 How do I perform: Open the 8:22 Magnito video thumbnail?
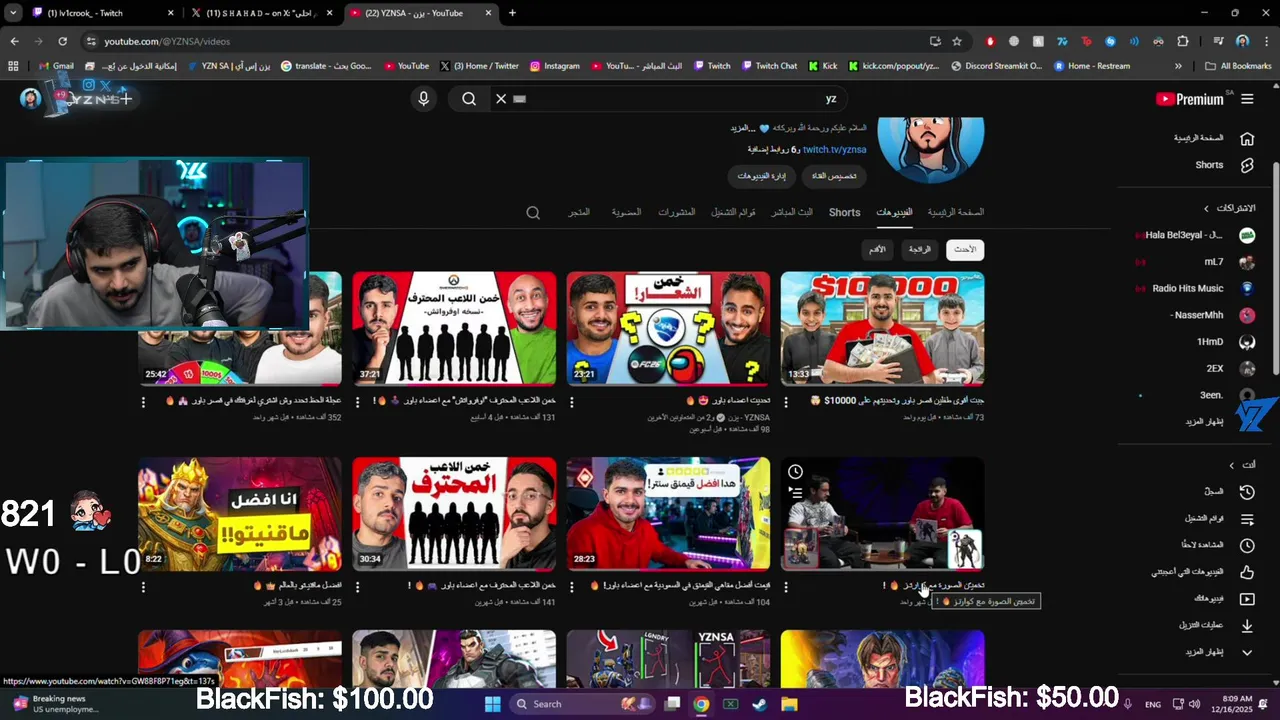point(240,514)
